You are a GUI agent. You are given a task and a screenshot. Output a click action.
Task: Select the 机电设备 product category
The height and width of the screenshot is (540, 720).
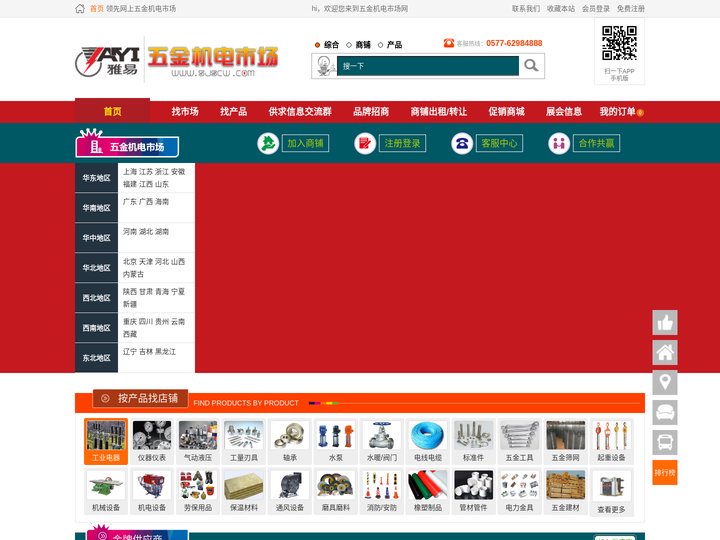(x=152, y=491)
